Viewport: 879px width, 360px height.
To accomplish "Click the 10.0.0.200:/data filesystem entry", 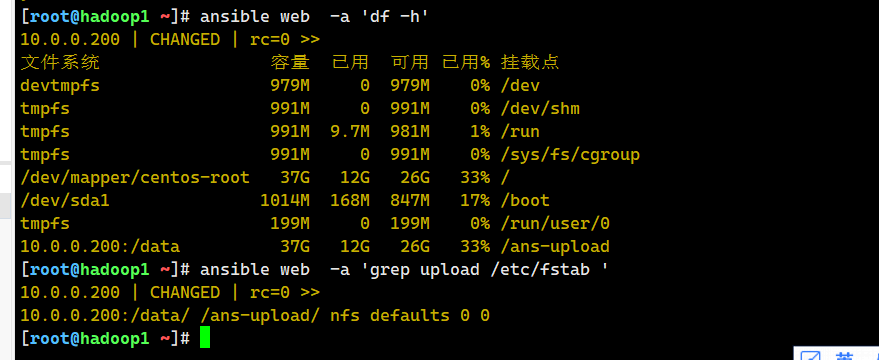I will click(x=100, y=247).
